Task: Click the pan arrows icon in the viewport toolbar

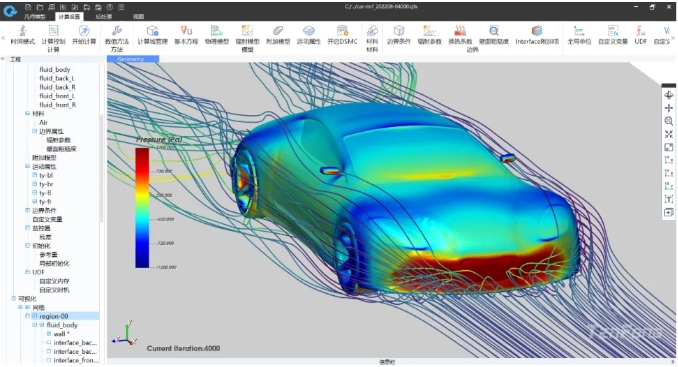Action: pos(668,108)
